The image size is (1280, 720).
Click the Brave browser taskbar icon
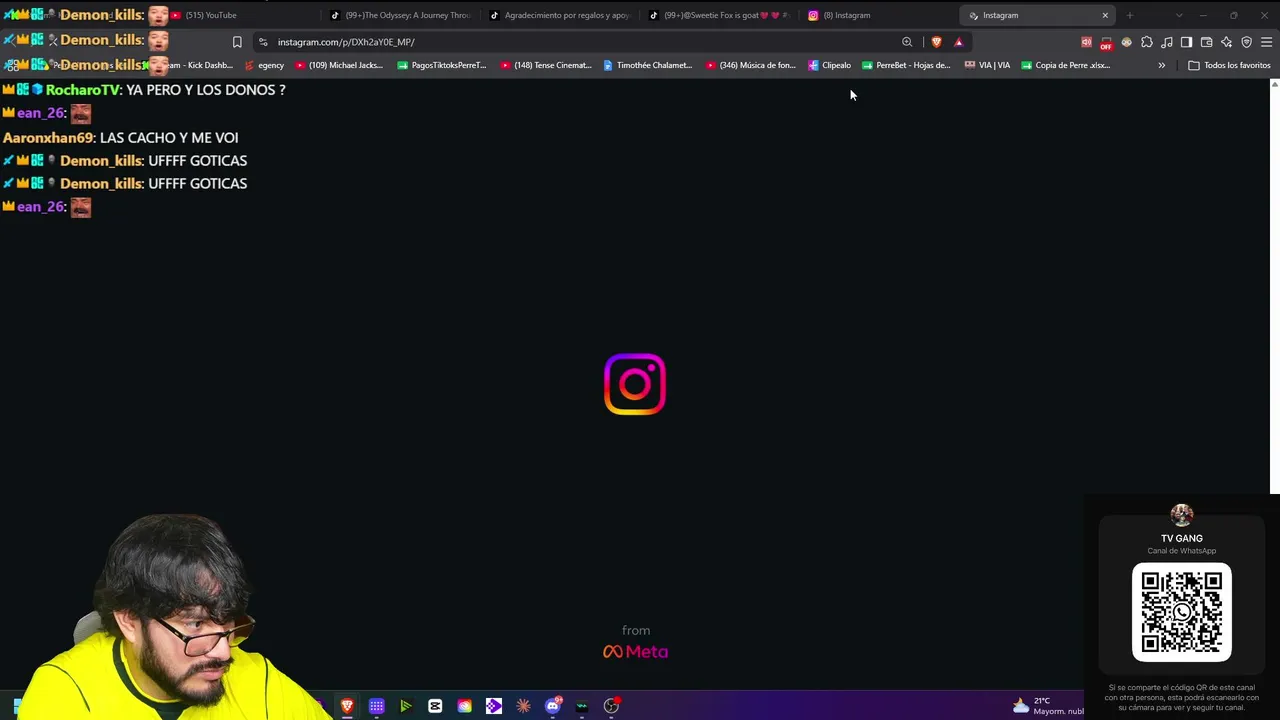click(x=347, y=706)
